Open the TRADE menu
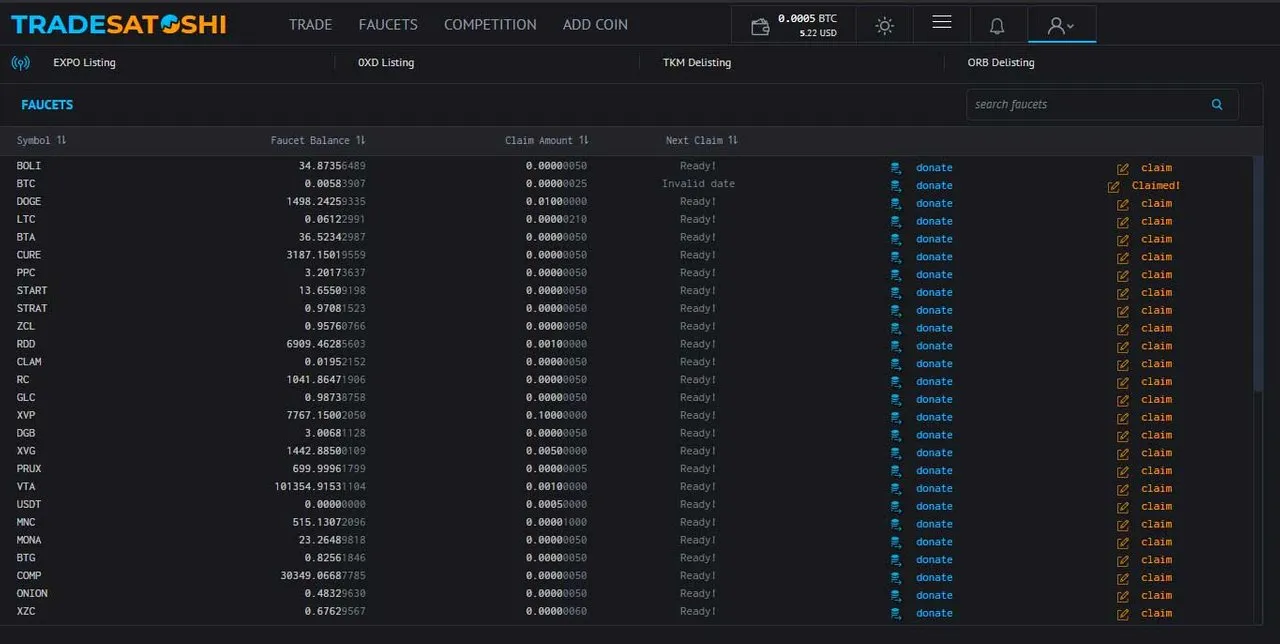 click(x=310, y=25)
